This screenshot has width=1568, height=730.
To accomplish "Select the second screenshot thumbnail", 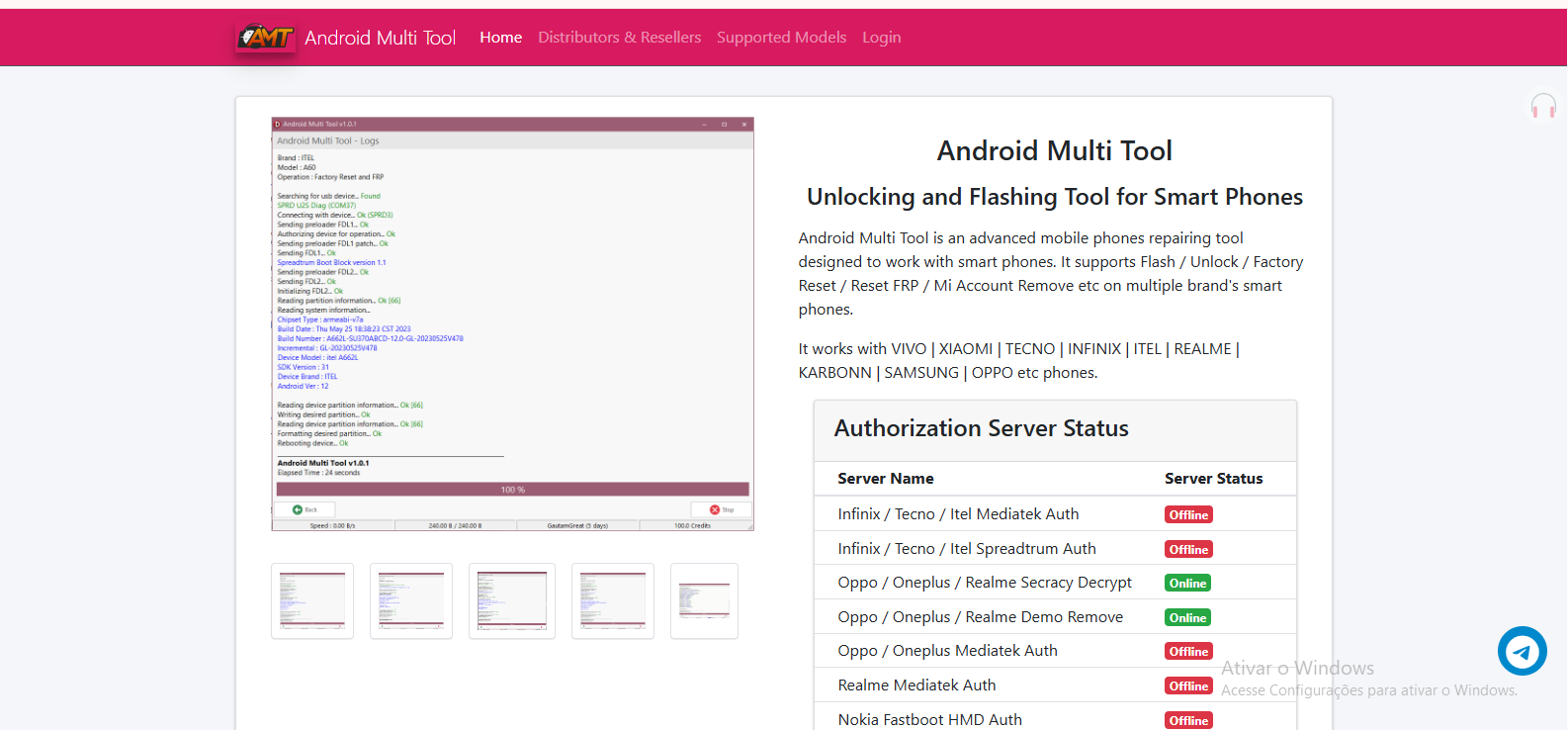I will tap(411, 601).
